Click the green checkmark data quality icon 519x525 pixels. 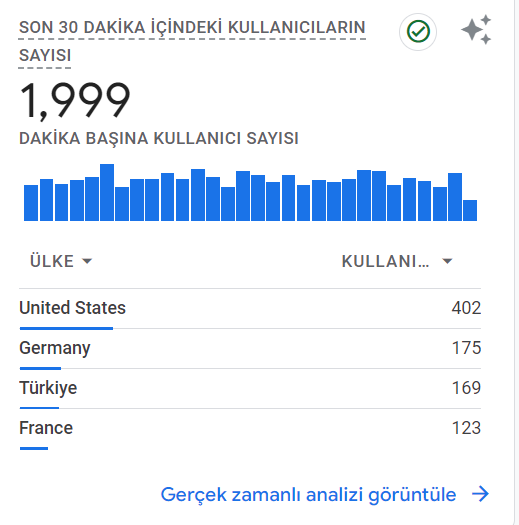418,32
